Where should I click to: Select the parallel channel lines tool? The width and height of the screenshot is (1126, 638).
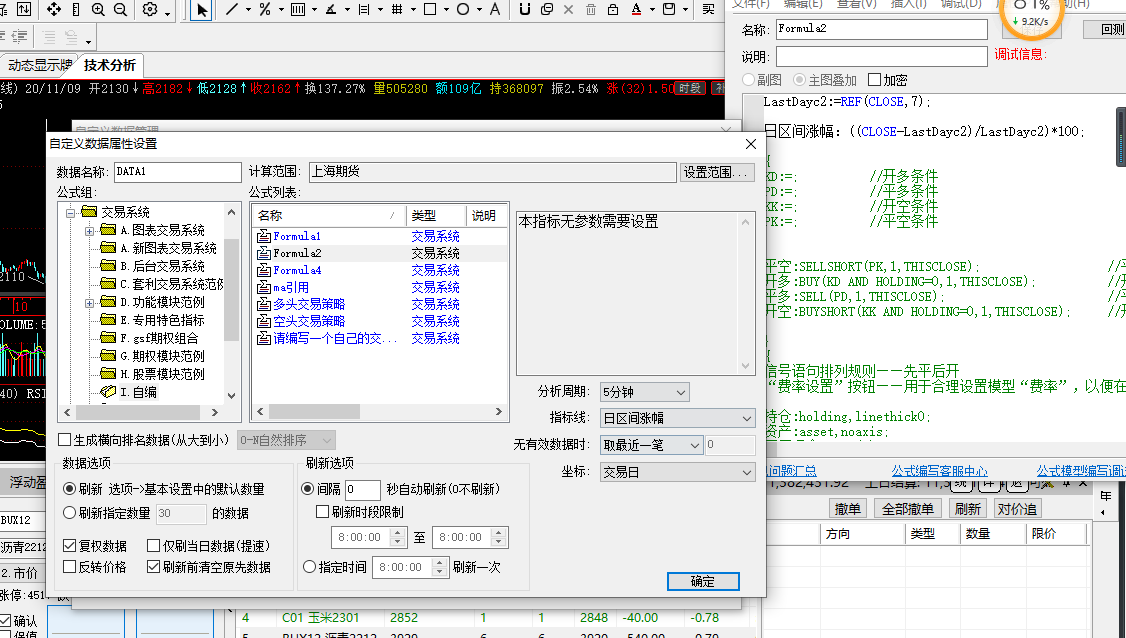click(x=363, y=9)
